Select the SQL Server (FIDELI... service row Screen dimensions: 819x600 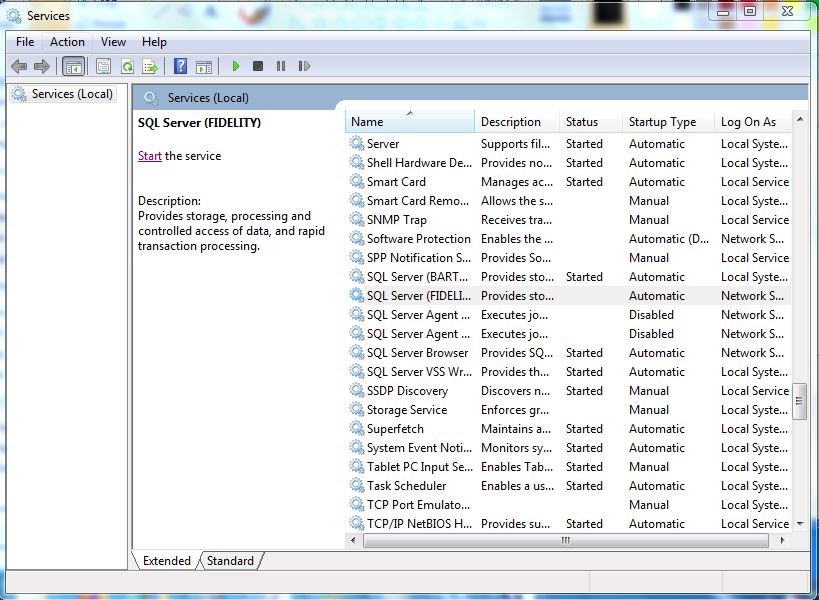(x=569, y=296)
